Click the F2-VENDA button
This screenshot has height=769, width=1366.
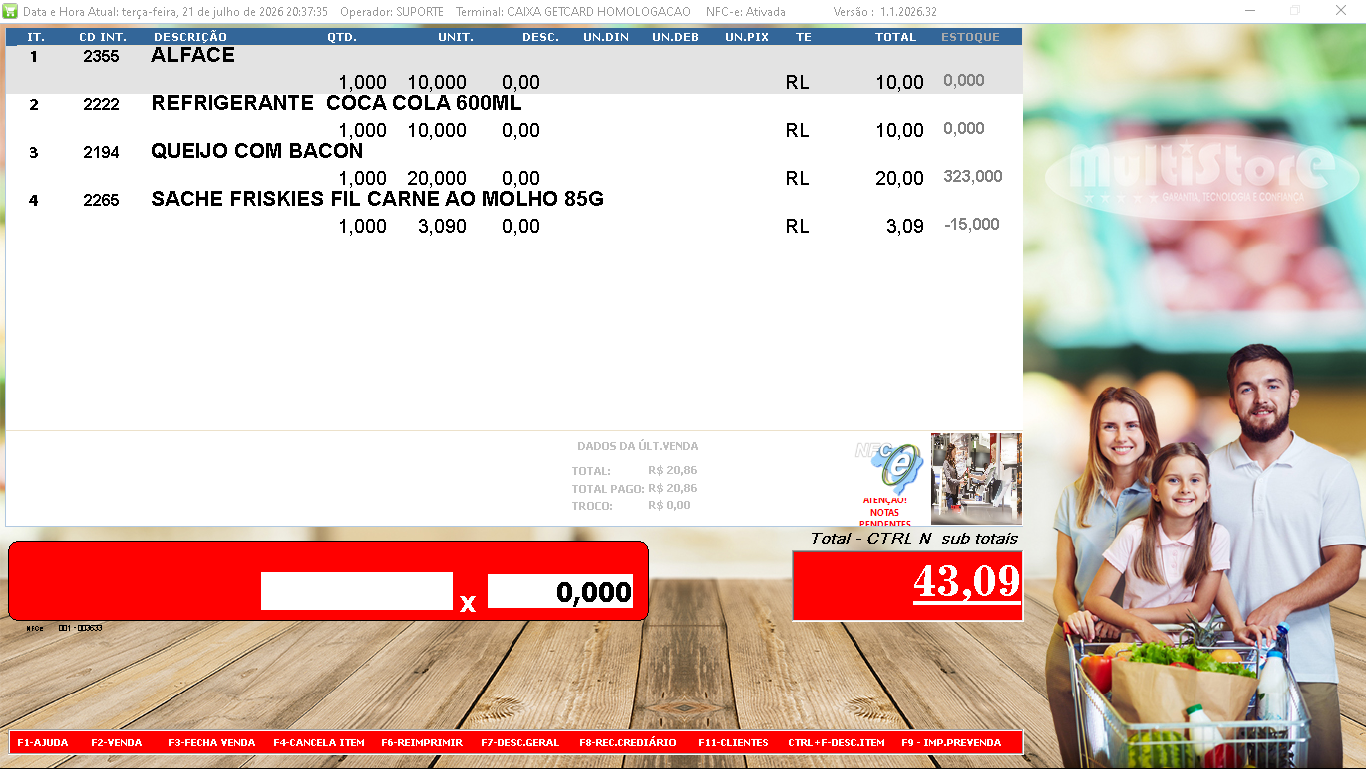pyautogui.click(x=117, y=743)
